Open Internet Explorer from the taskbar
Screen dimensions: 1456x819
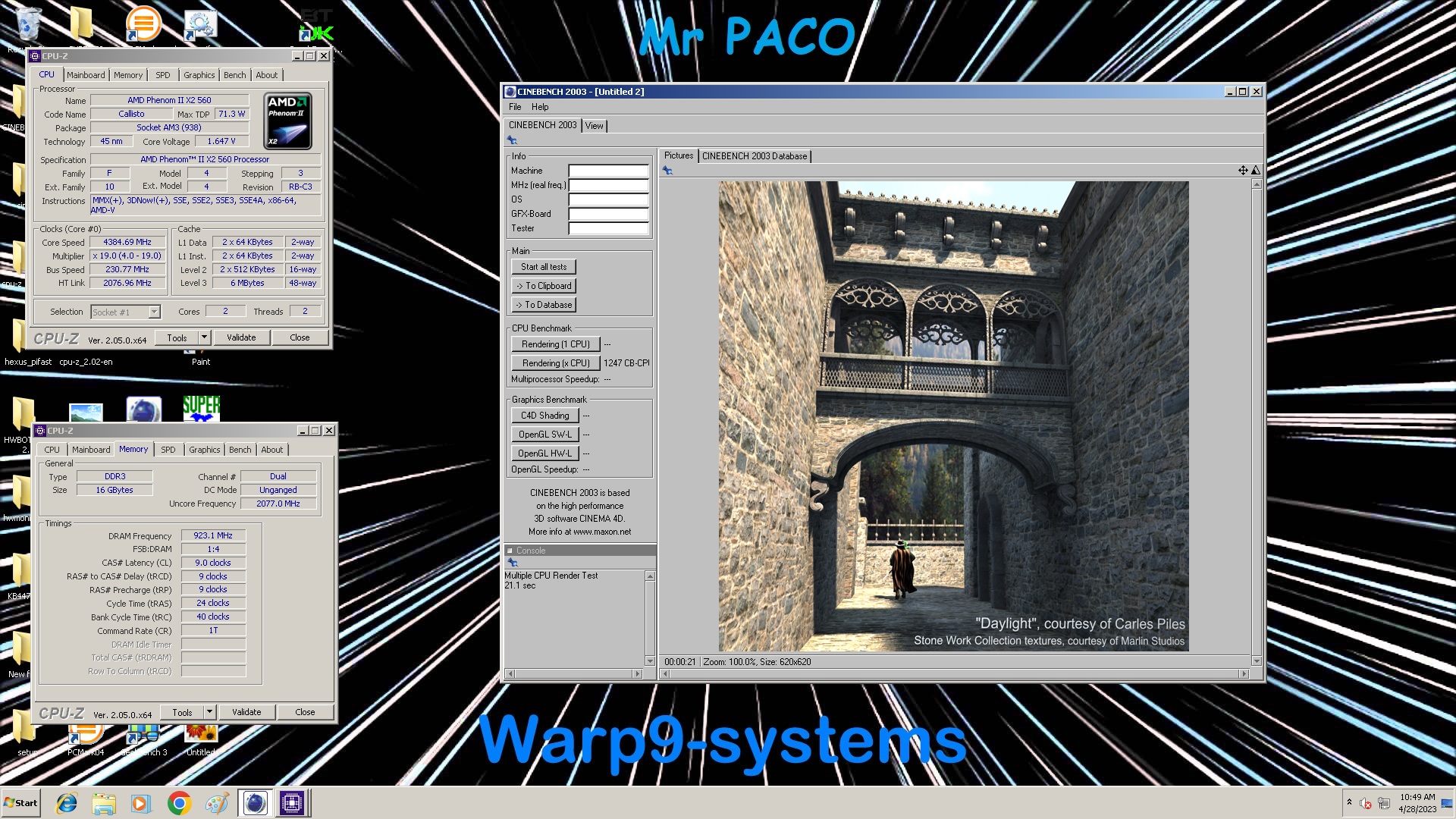coord(67,803)
